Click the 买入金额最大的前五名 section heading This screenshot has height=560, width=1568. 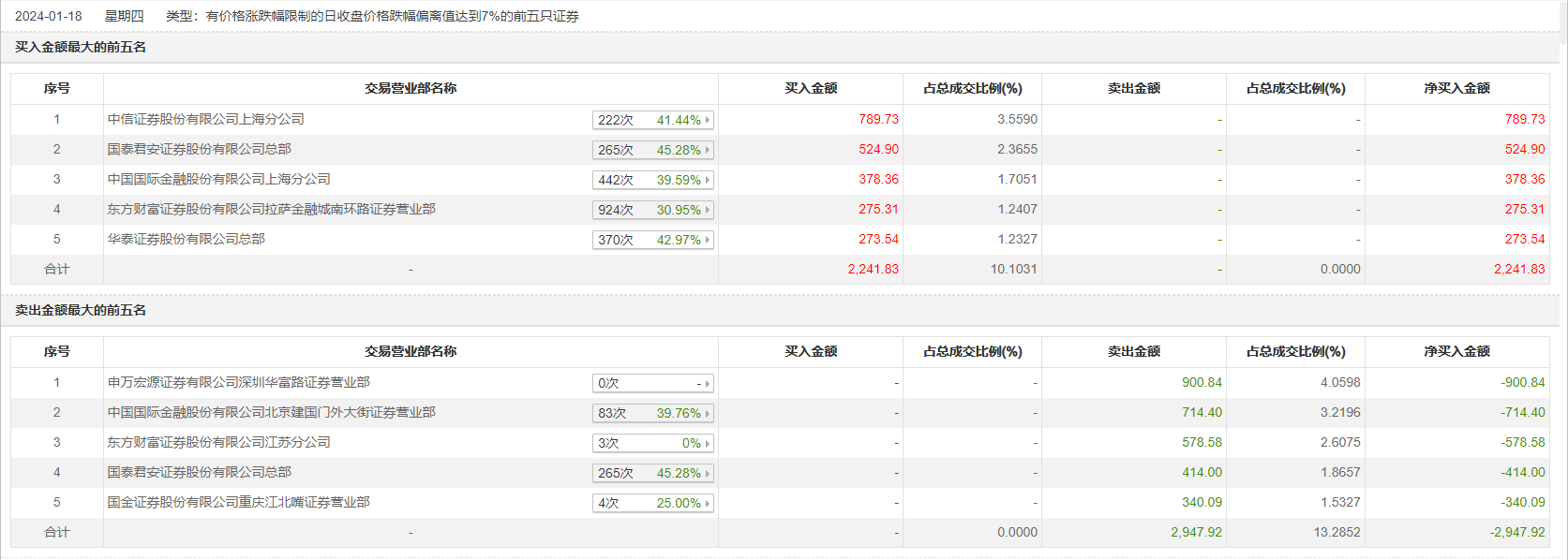point(81,47)
